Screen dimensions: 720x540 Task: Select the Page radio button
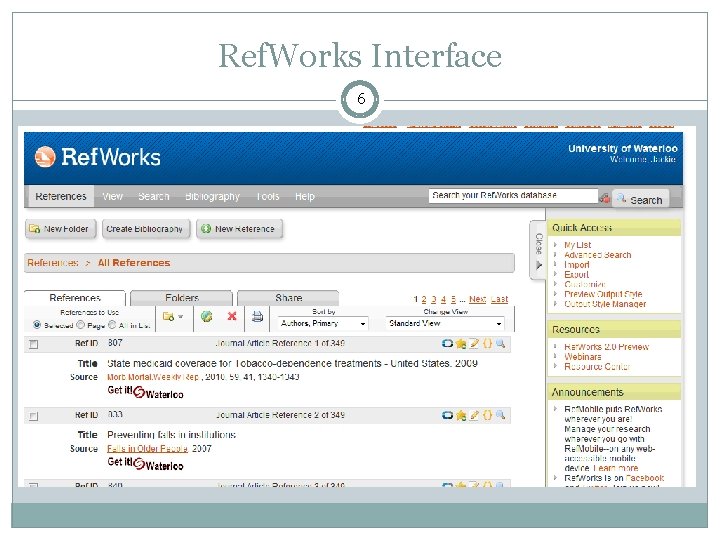point(80,325)
